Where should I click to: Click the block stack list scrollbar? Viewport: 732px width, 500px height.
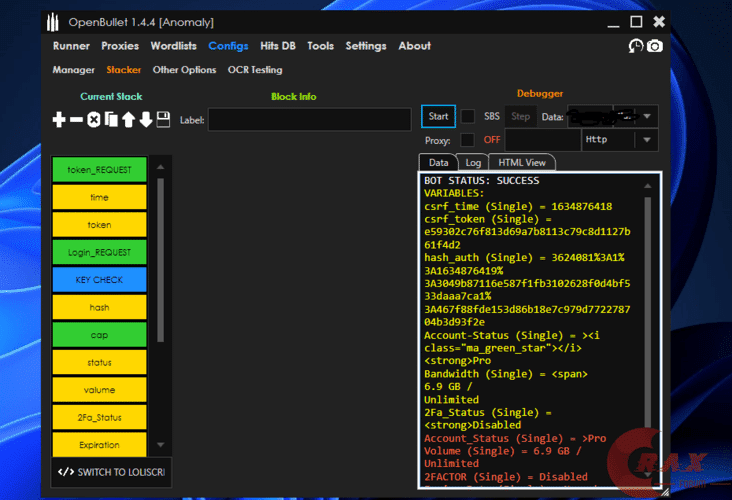[x=160, y=260]
